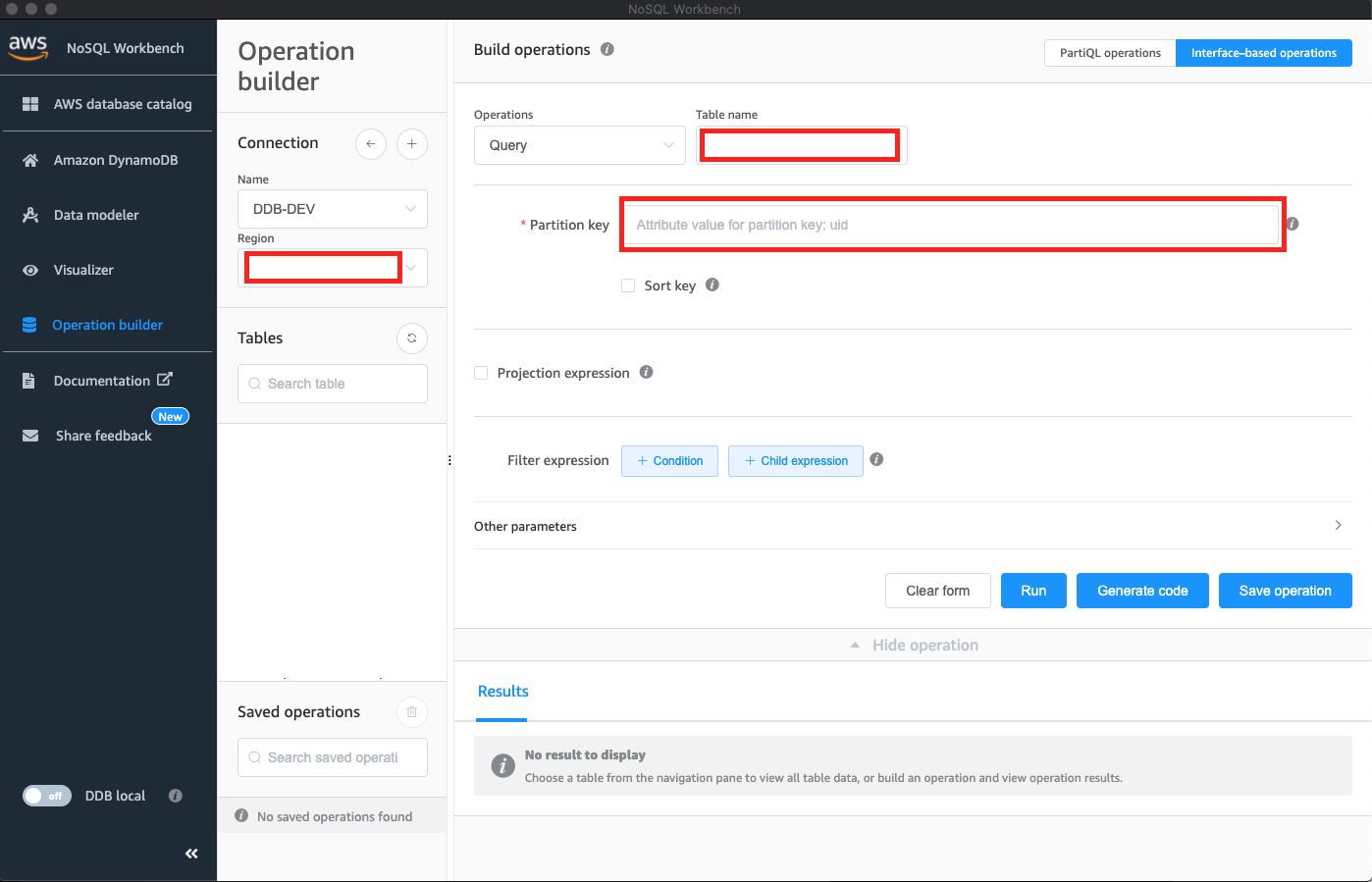Enable Sort key checkbox

click(x=628, y=285)
